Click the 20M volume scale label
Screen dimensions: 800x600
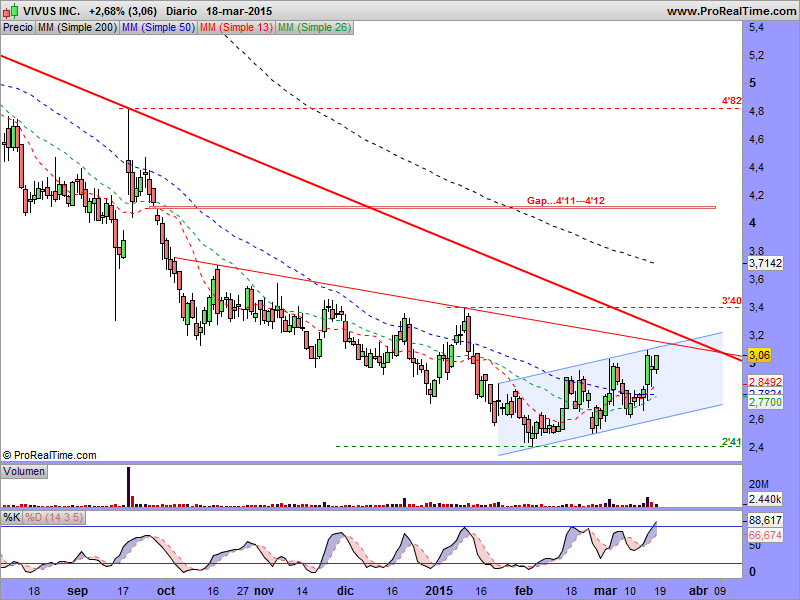point(759,484)
